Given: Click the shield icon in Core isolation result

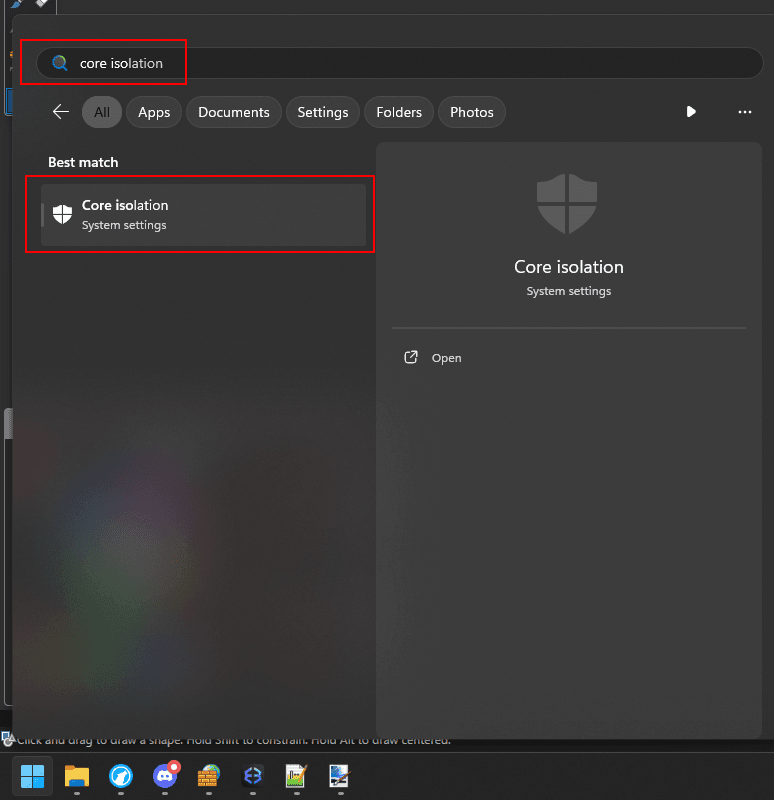Looking at the screenshot, I should point(62,214).
